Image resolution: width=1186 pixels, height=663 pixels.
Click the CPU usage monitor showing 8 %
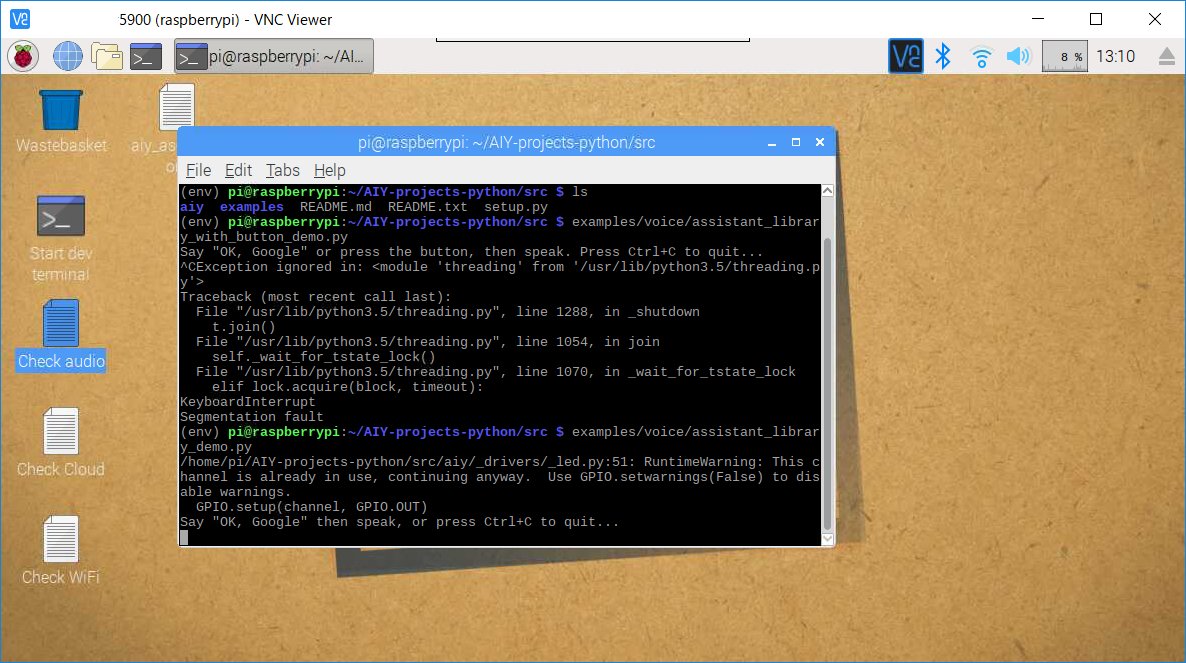point(1065,57)
